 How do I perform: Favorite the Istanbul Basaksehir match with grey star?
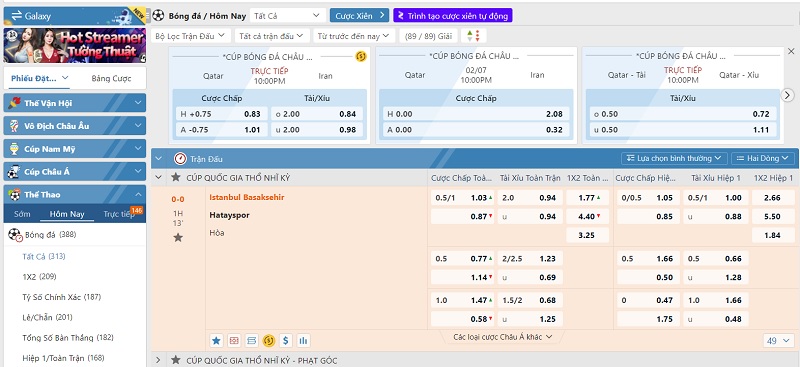[178, 237]
